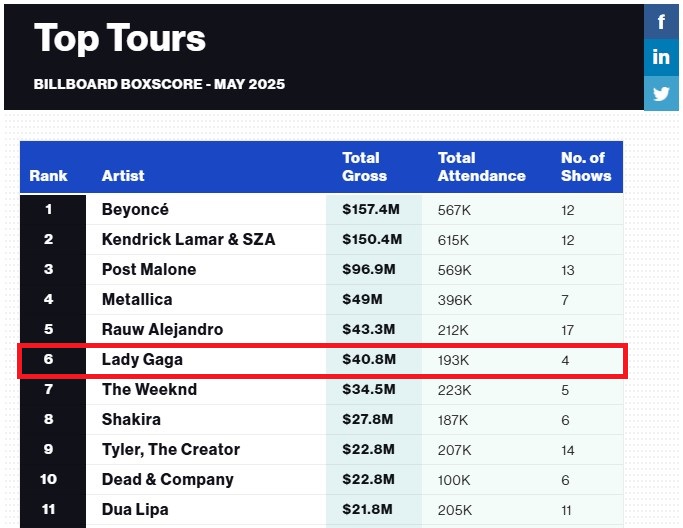Select Kendrick Lamar & SZA row
The height and width of the screenshot is (528, 683).
tap(188, 240)
